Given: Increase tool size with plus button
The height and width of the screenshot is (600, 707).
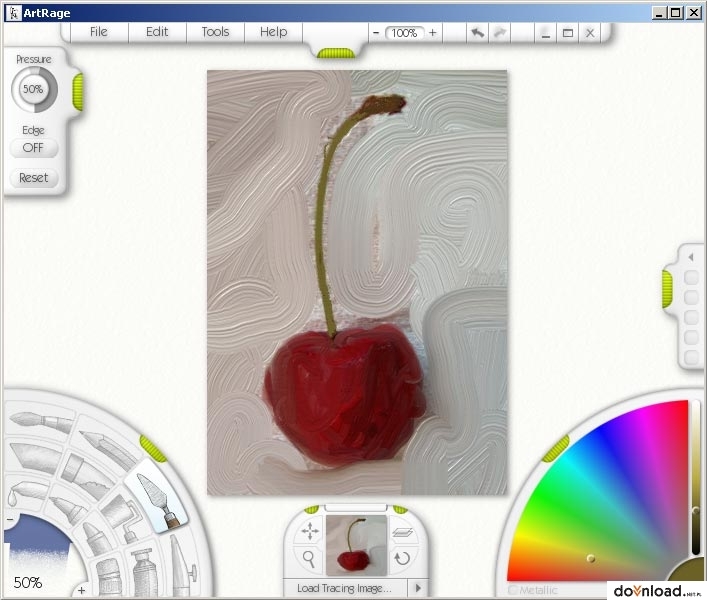Looking at the screenshot, I should (x=82, y=590).
